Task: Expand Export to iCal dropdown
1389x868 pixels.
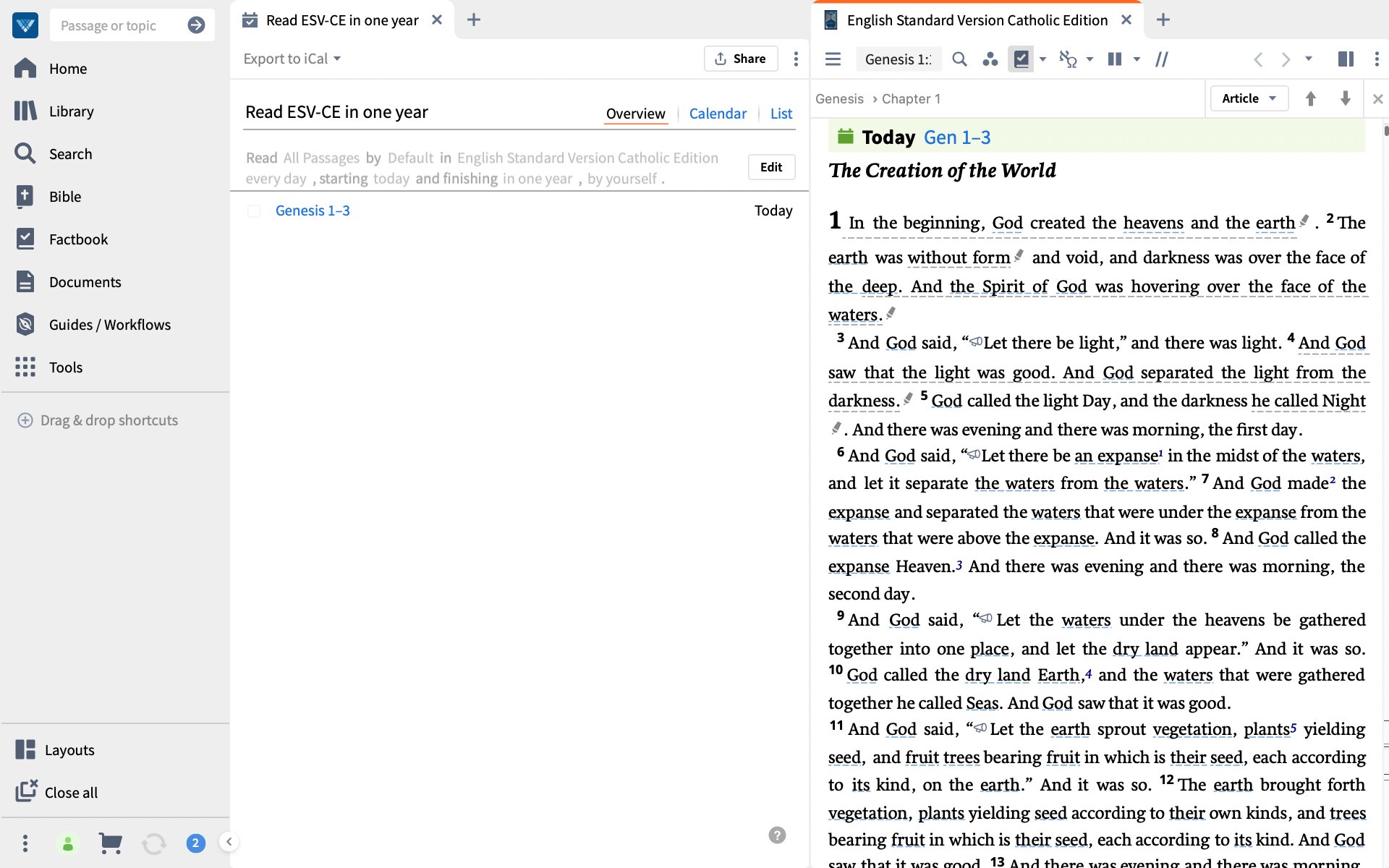Action: click(x=292, y=59)
